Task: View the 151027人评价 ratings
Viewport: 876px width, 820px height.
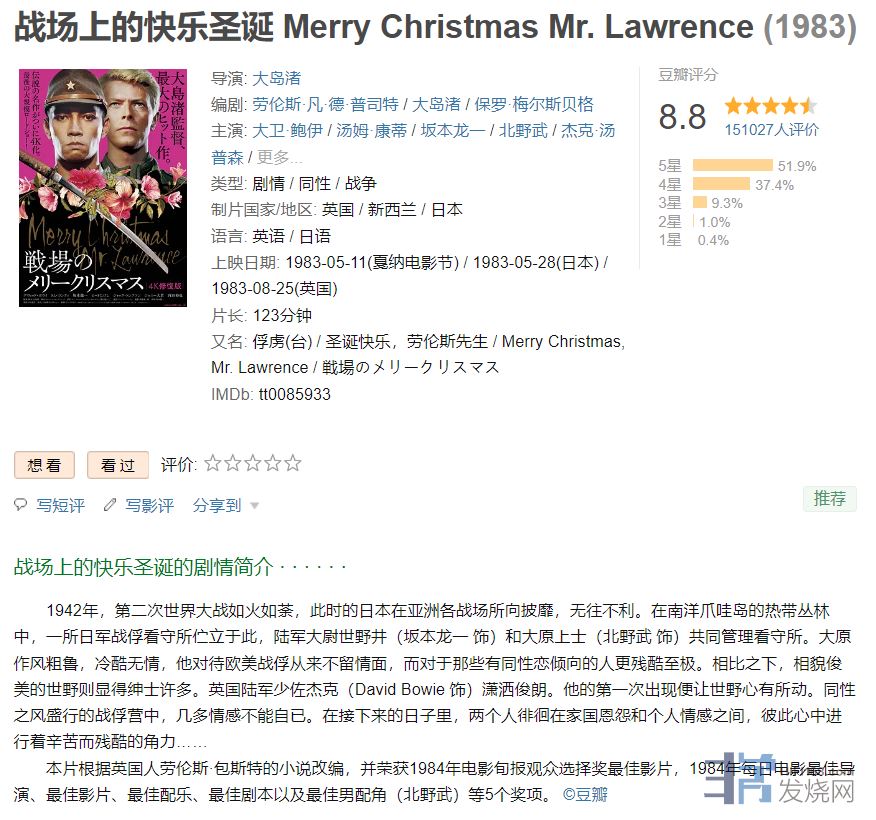Action: pos(772,130)
